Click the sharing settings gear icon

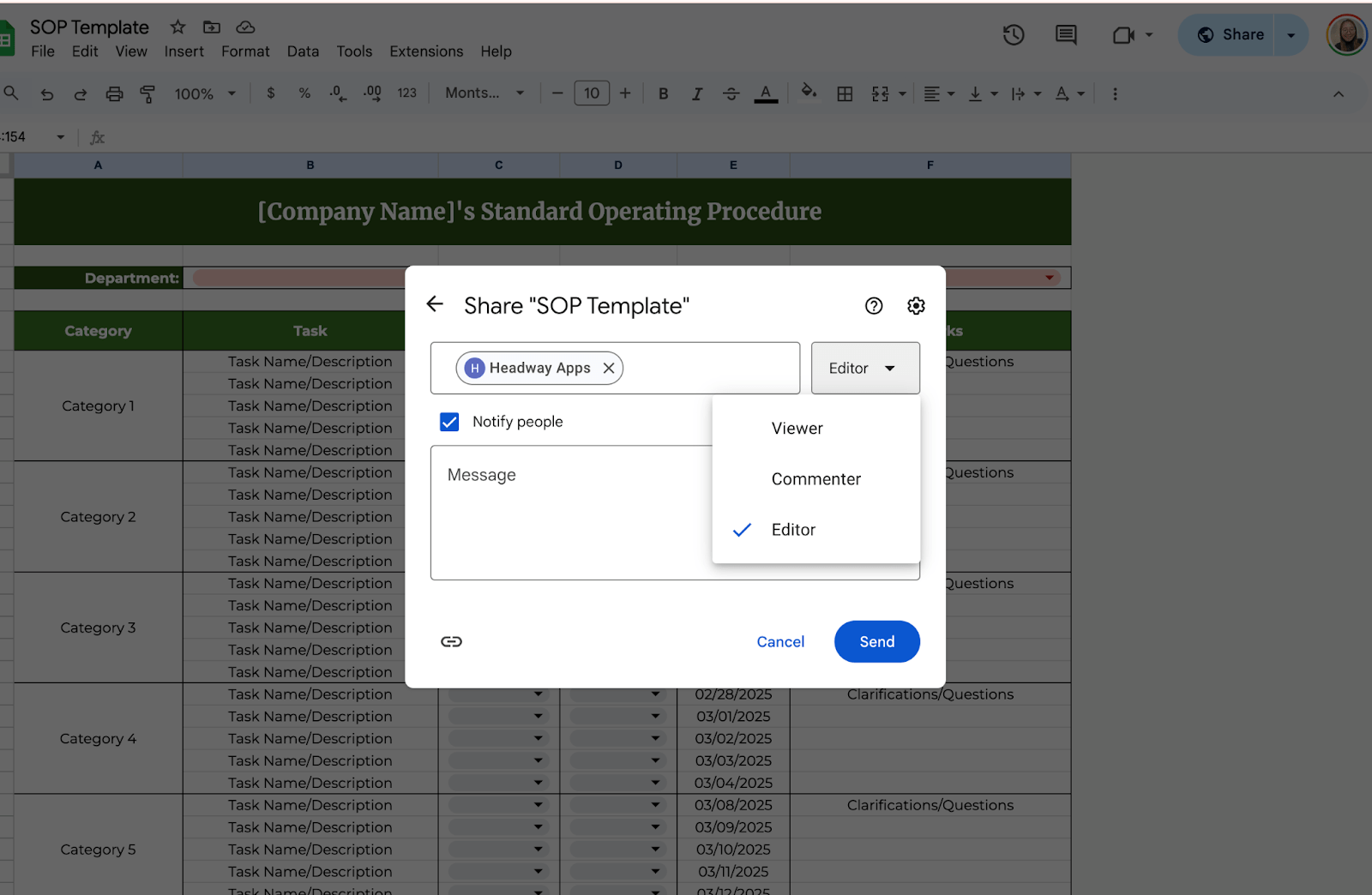[x=916, y=306]
